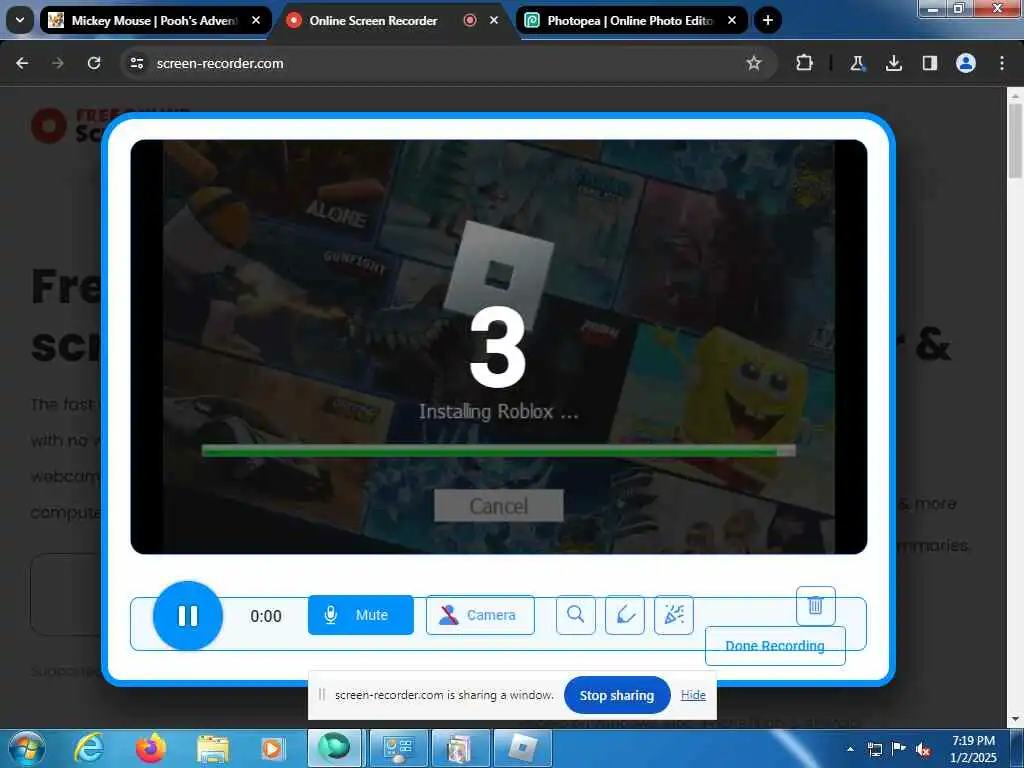Screen dimensions: 1024x768
Task: Click the screen-recorder.com address bar
Action: pos(449,63)
